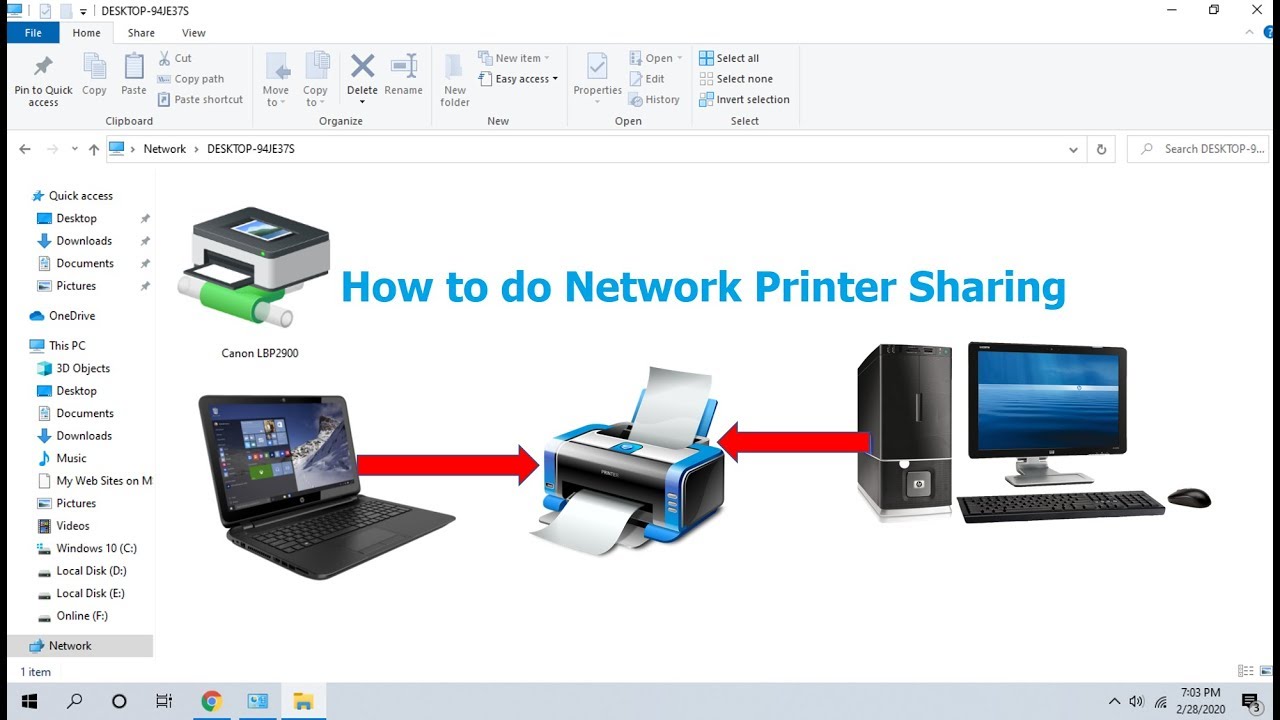Image resolution: width=1280 pixels, height=720 pixels.
Task: Expand the Move to dropdown
Action: [276, 90]
